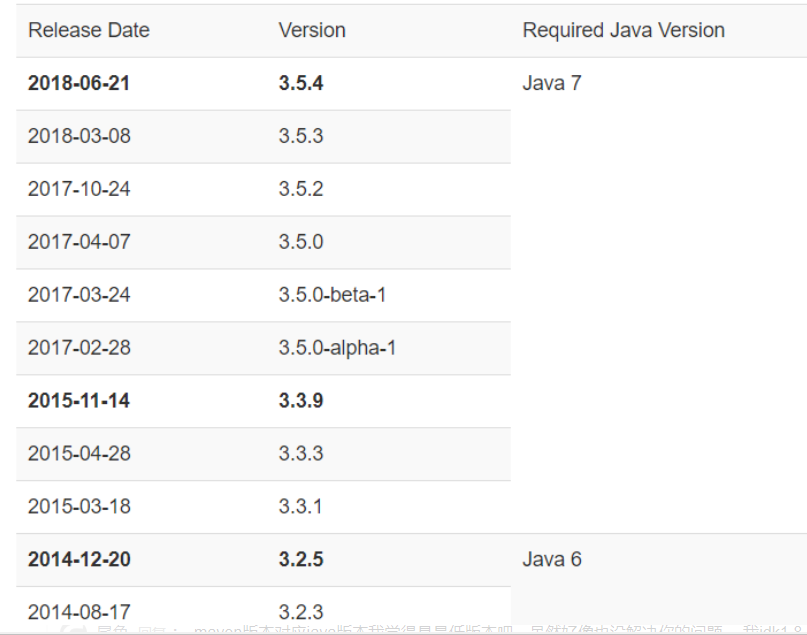807x635 pixels.
Task: Click the Java 6 requirement cell
Action: 552,559
